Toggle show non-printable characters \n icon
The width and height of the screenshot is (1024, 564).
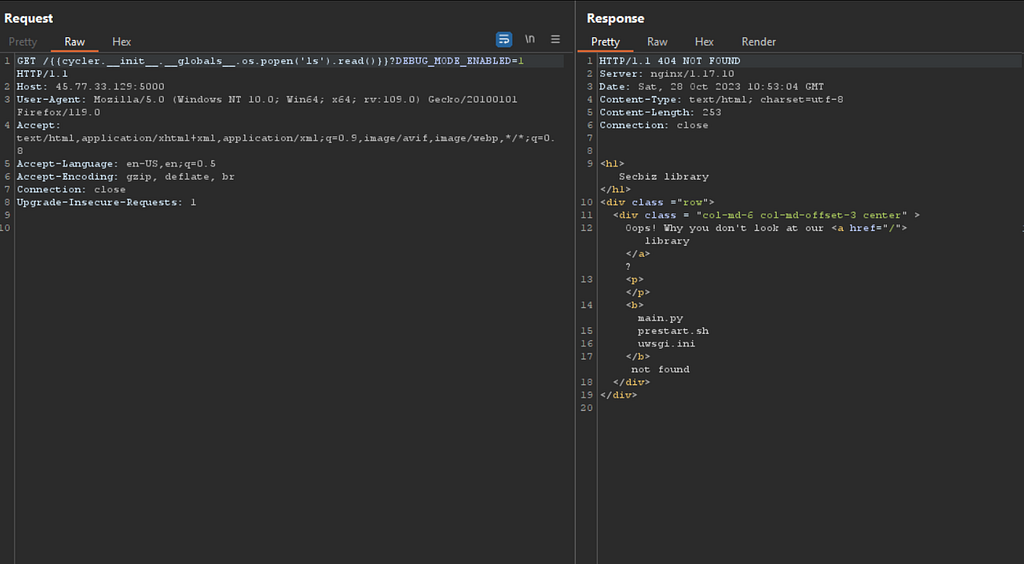click(x=530, y=39)
